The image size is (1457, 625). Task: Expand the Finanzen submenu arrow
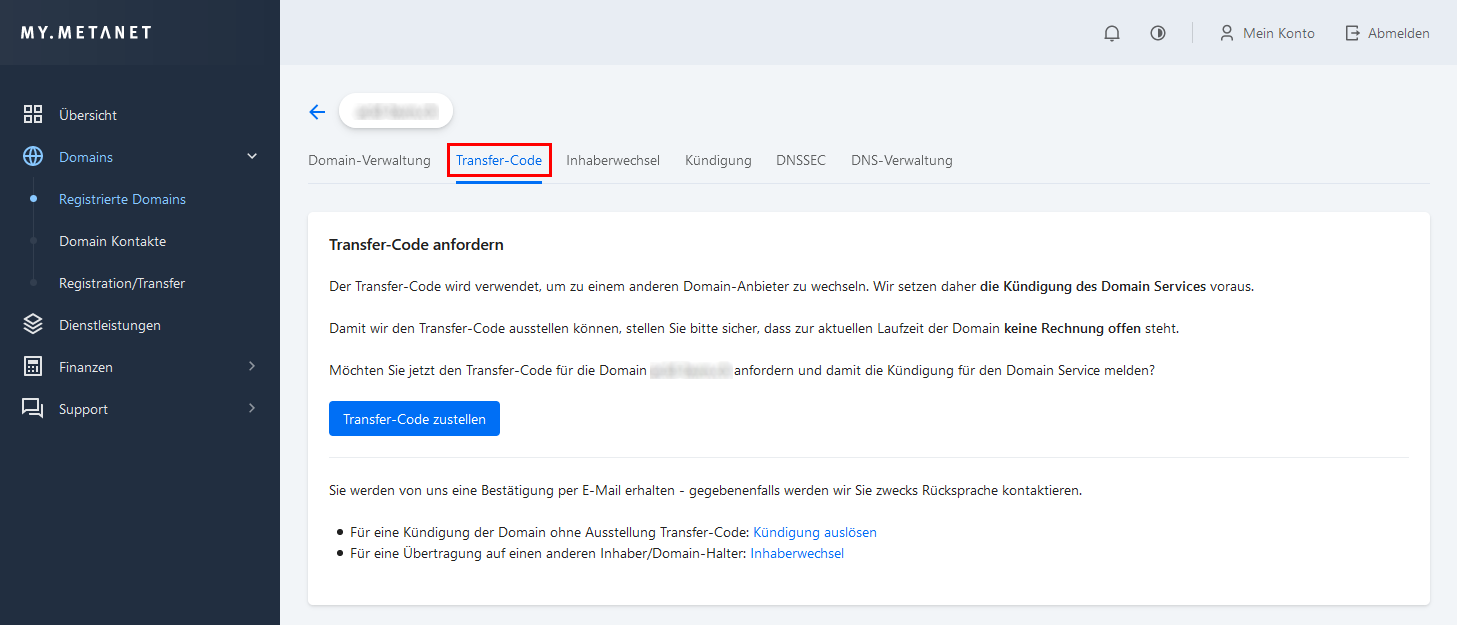[252, 366]
